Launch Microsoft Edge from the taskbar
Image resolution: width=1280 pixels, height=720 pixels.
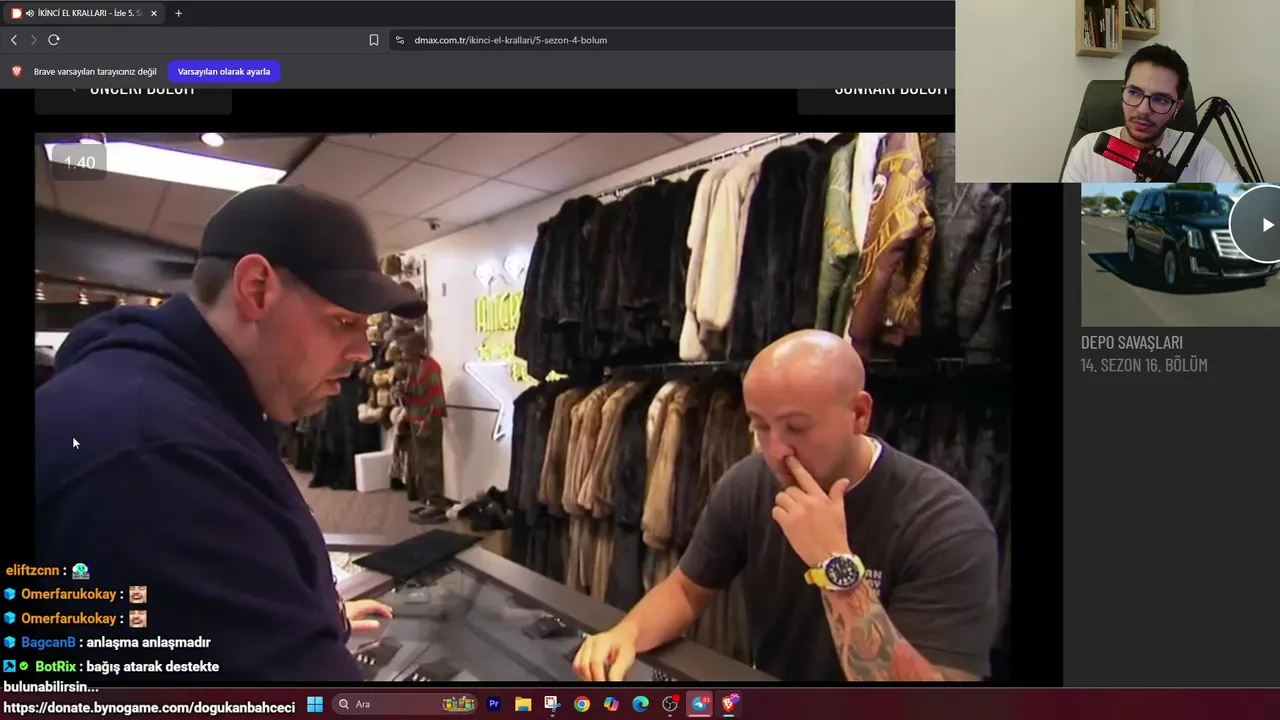(641, 704)
